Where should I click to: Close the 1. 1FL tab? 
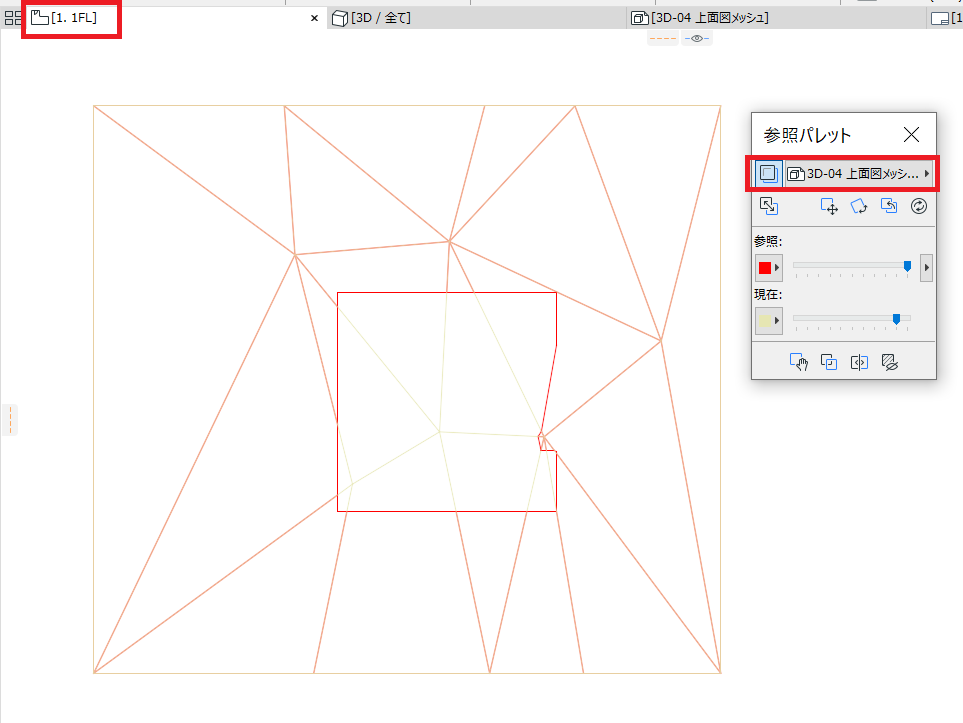314,18
